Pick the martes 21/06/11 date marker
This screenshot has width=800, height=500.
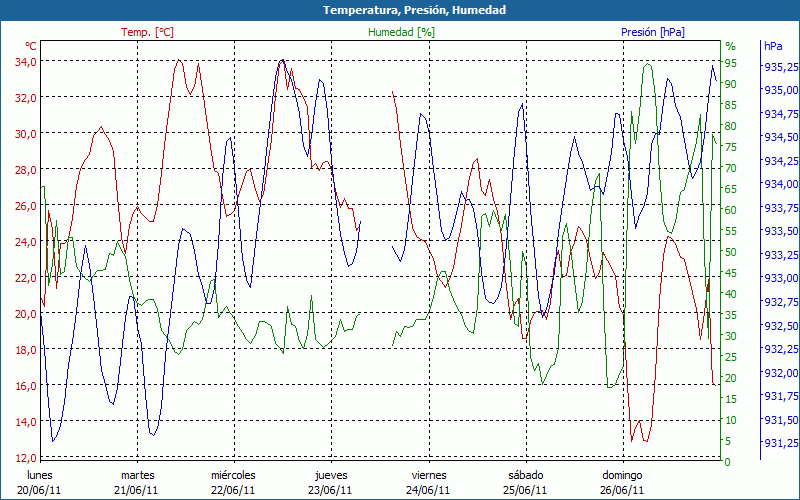click(138, 482)
